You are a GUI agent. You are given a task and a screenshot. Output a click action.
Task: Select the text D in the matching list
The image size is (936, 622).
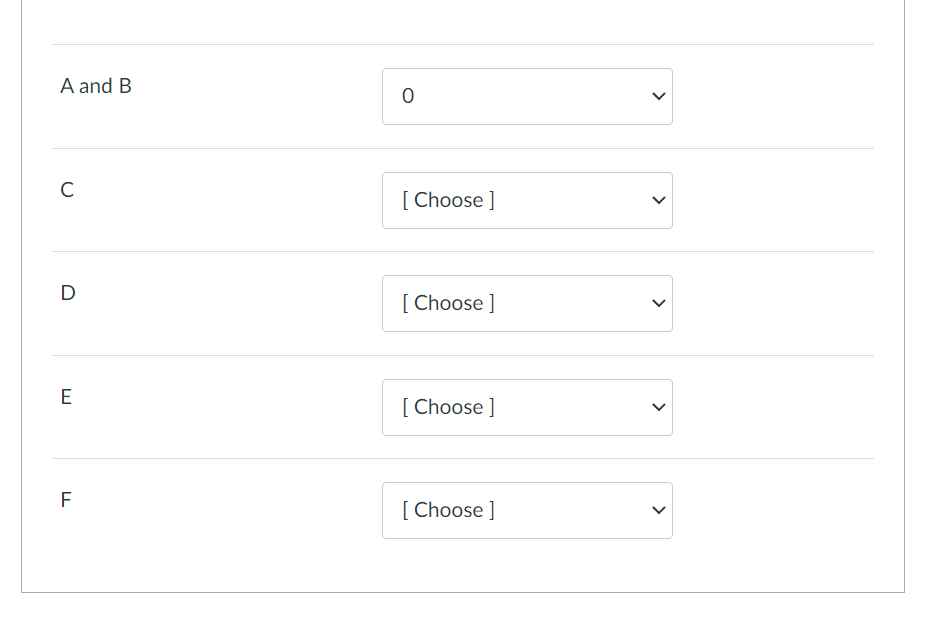(66, 293)
